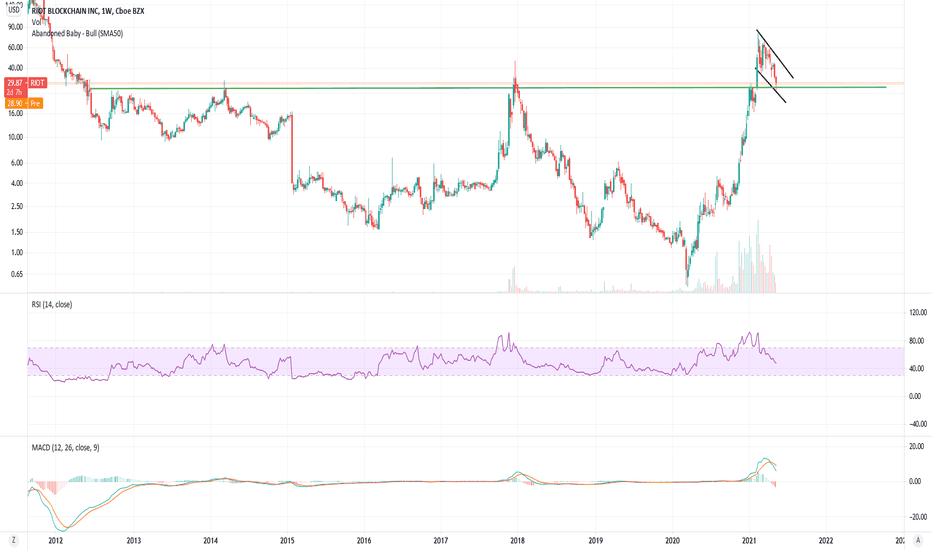Click the 6.00 price axis value

pos(17,163)
